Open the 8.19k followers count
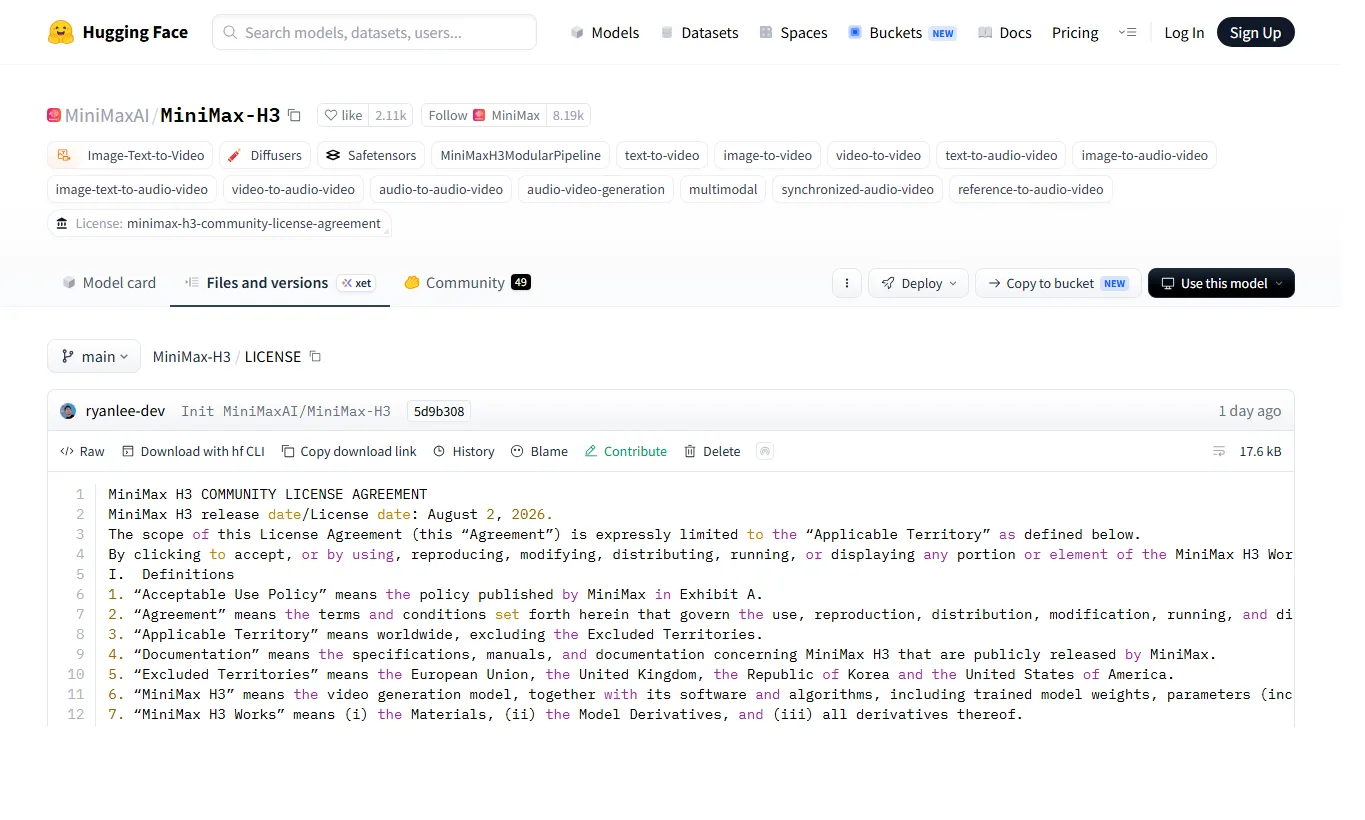Viewport: 1365px width, 820px height. (568, 115)
